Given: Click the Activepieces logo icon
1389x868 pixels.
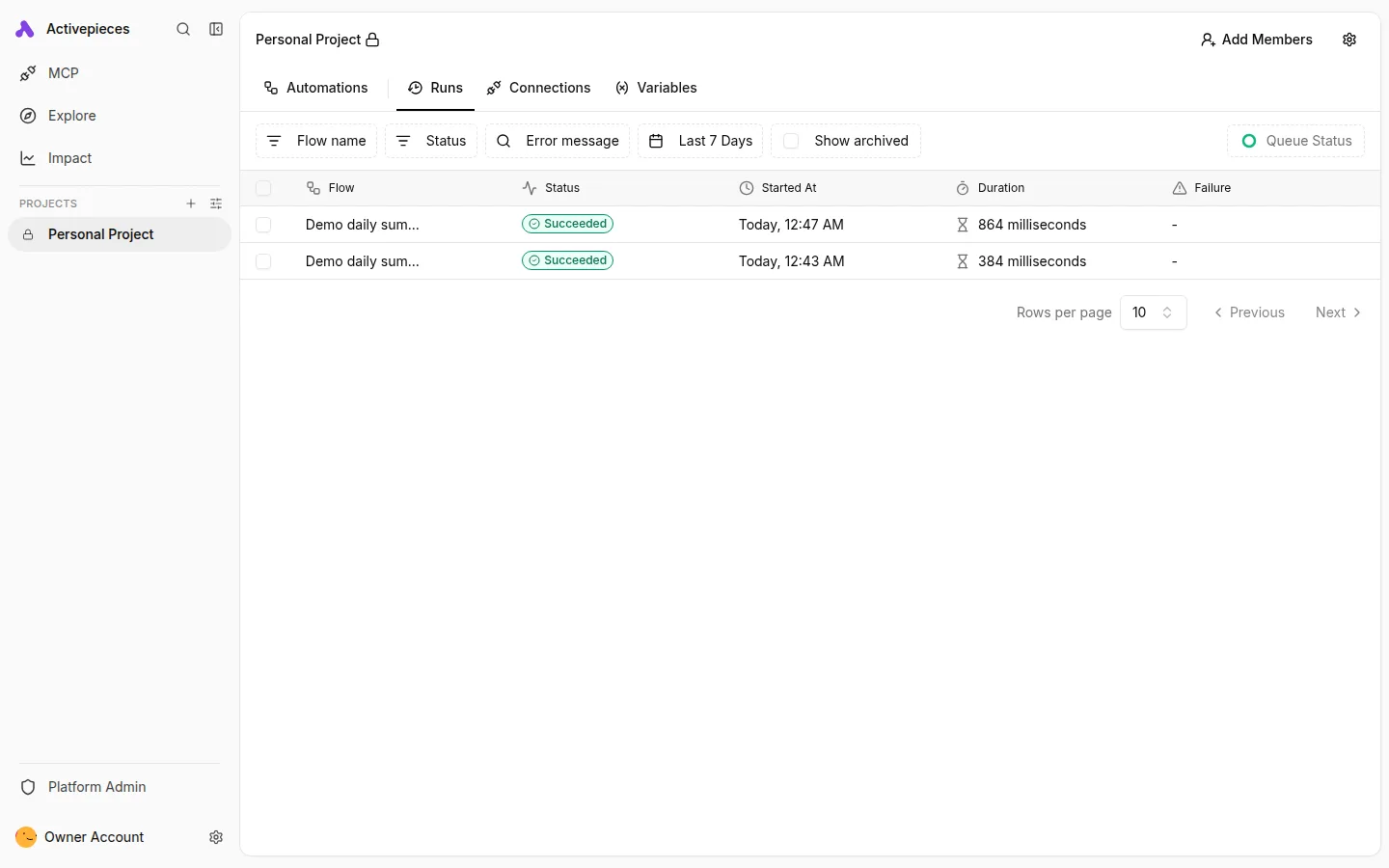Looking at the screenshot, I should [x=25, y=30].
